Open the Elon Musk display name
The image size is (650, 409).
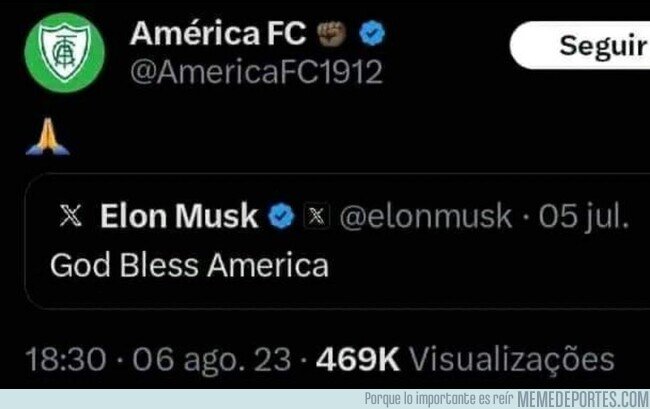click(179, 215)
